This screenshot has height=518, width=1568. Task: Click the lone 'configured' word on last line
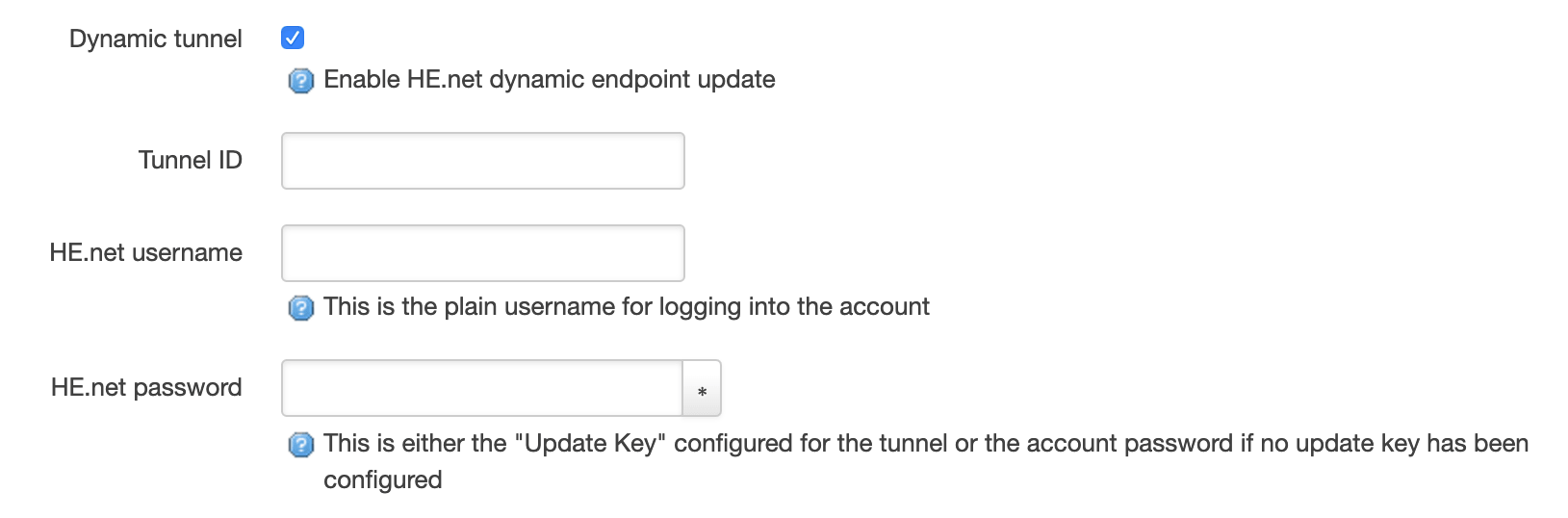point(382,479)
